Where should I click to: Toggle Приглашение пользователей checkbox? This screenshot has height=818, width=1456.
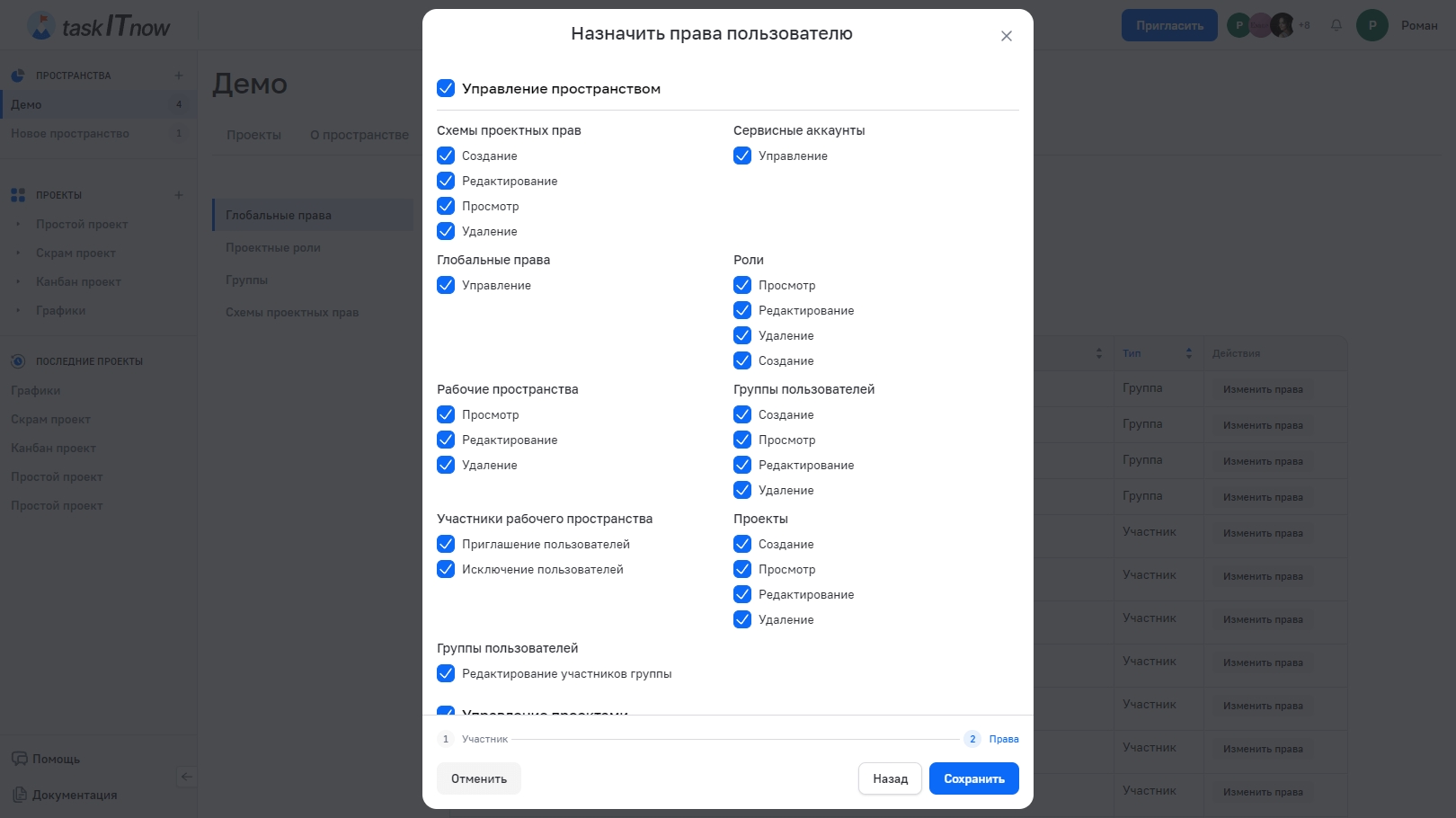[x=446, y=544]
